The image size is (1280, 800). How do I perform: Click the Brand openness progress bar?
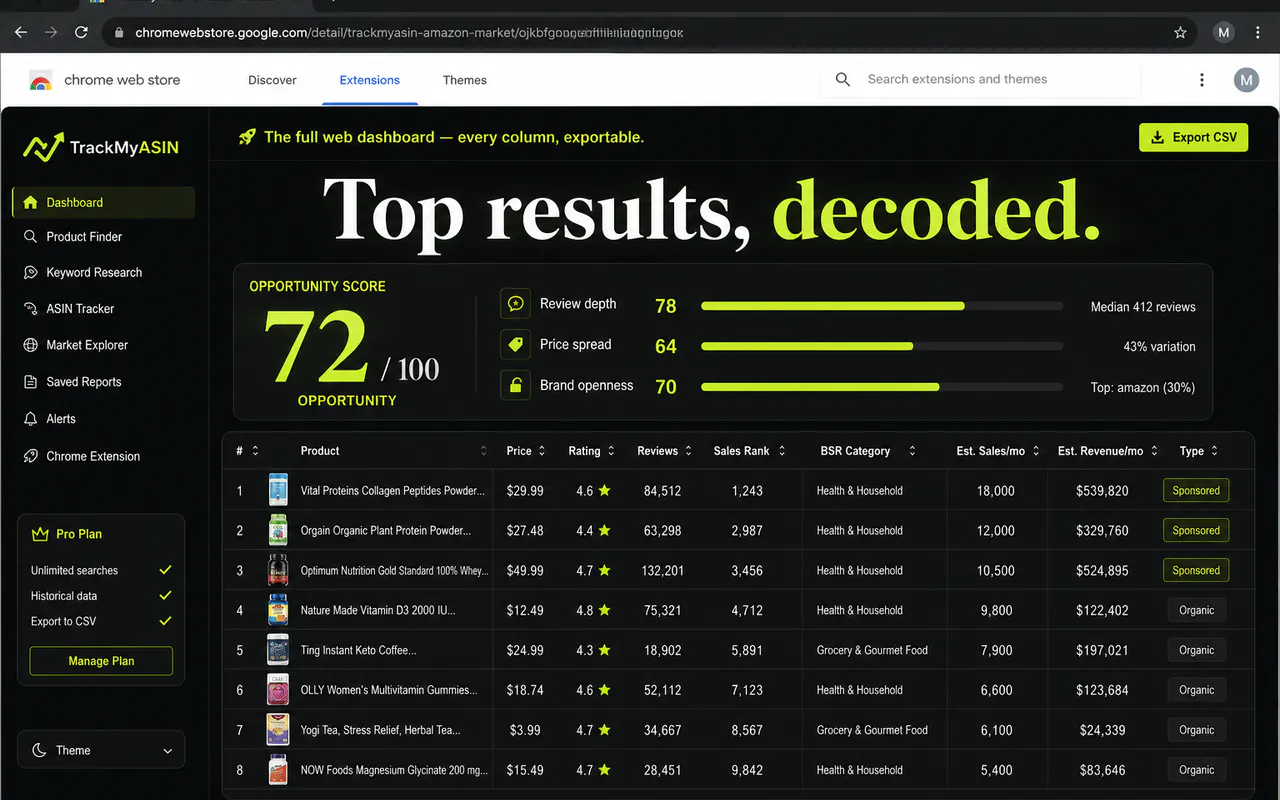tap(882, 386)
